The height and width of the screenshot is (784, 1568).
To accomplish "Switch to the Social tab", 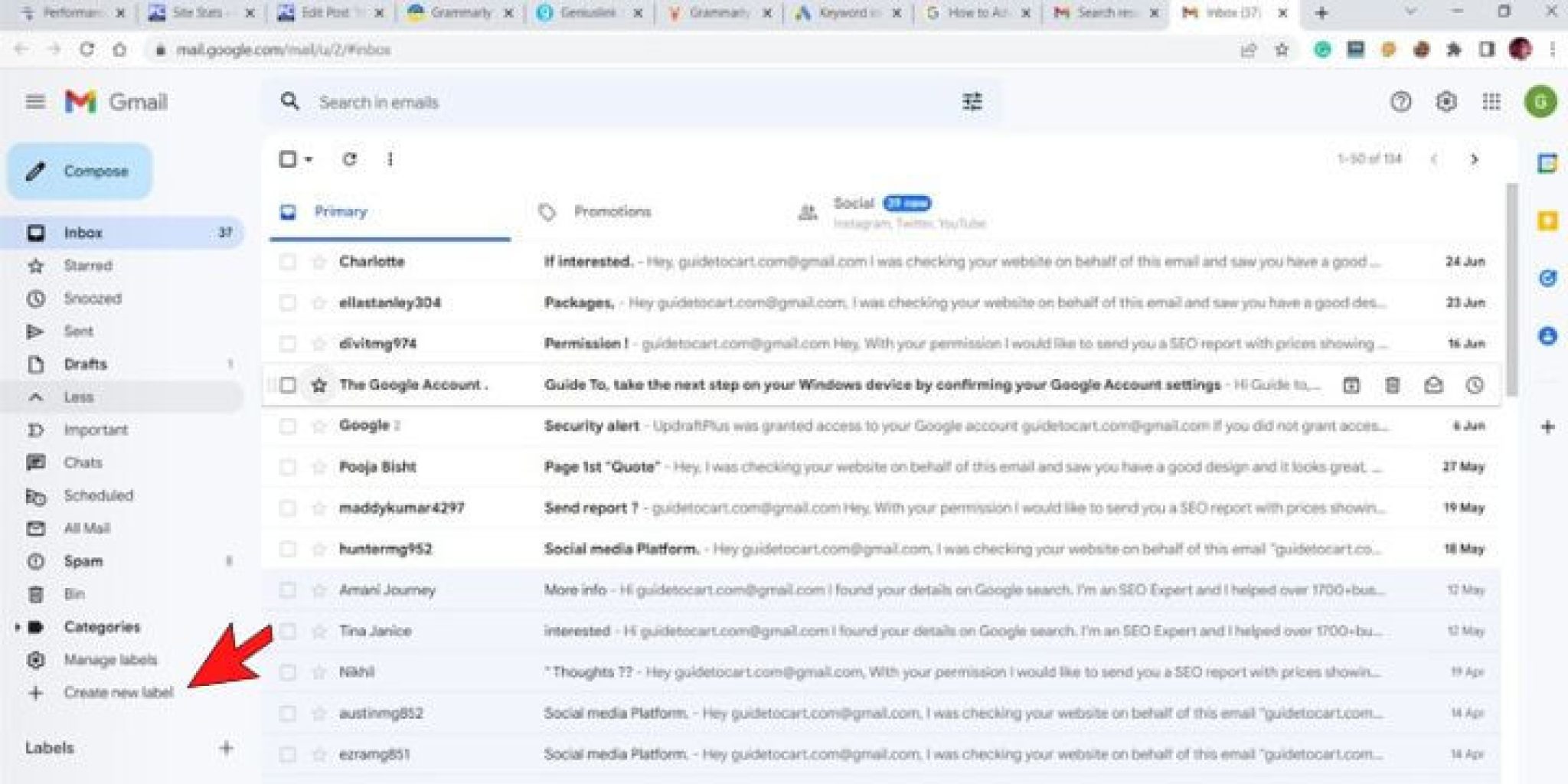I will [x=892, y=212].
